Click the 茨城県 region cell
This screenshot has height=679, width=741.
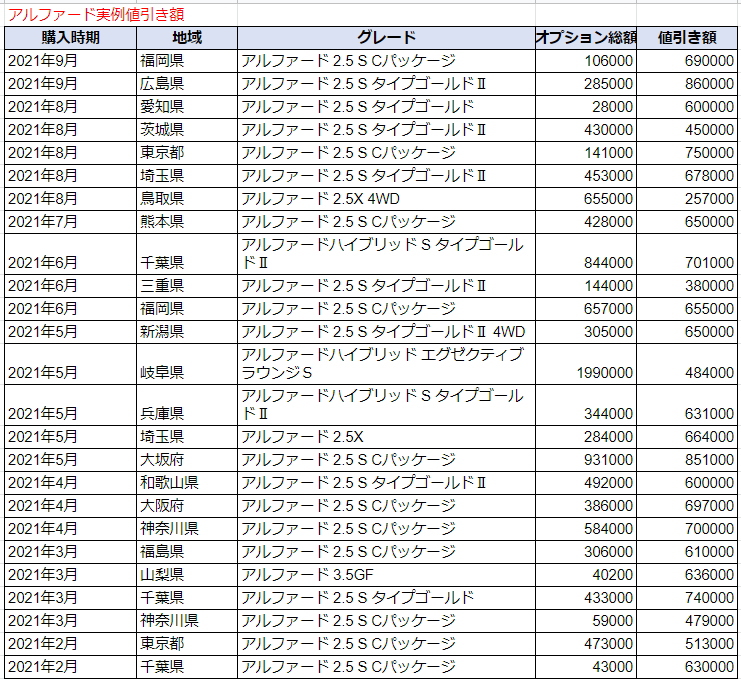pyautogui.click(x=187, y=130)
